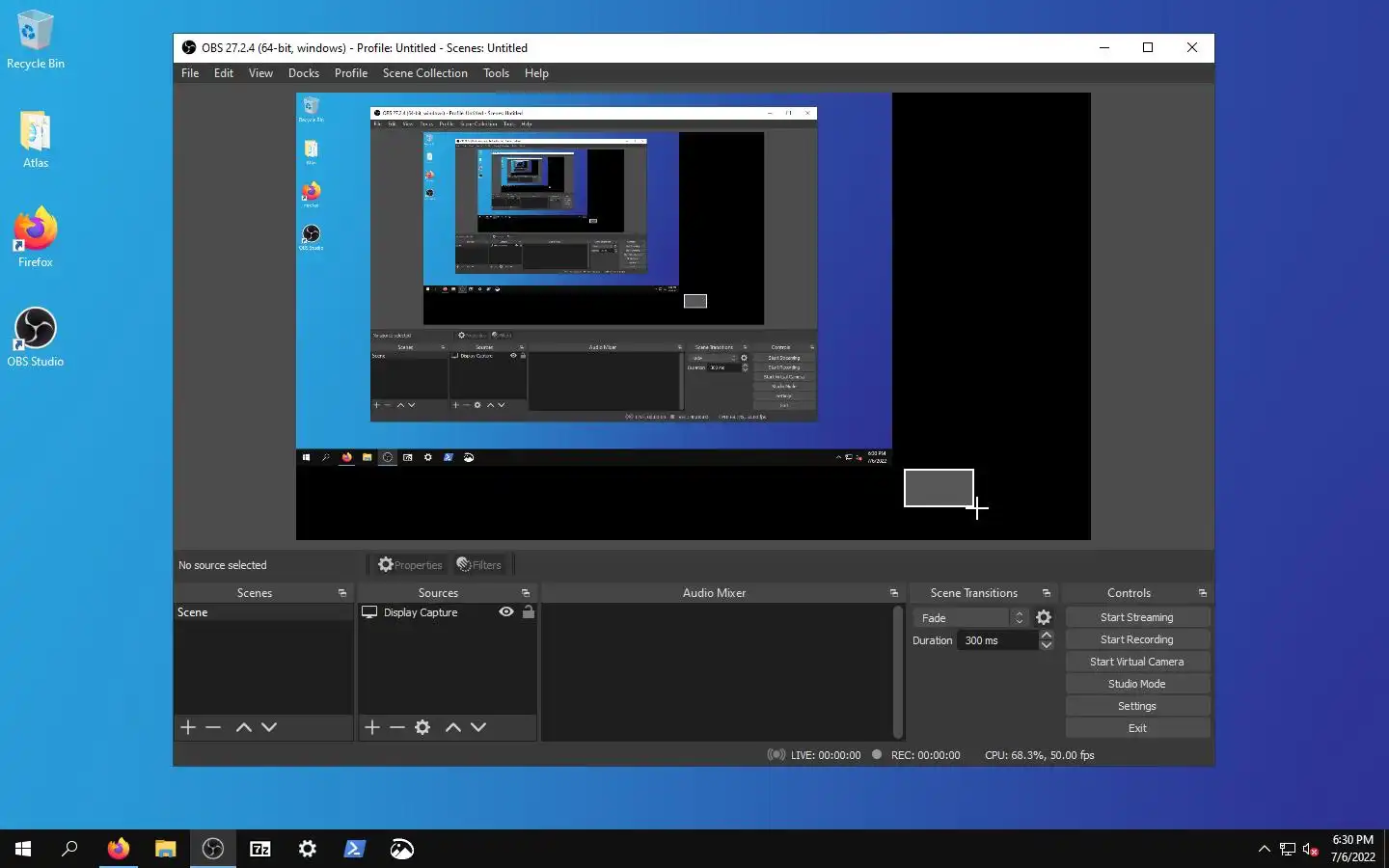Add a new source with plus icon
The height and width of the screenshot is (868, 1389).
tap(372, 727)
